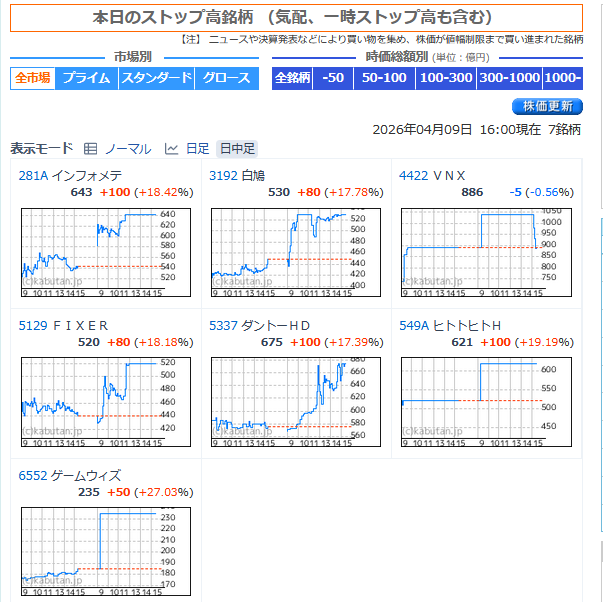The width and height of the screenshot is (603, 602).
Task: Switch to the プライム market tab
Action: (86, 78)
